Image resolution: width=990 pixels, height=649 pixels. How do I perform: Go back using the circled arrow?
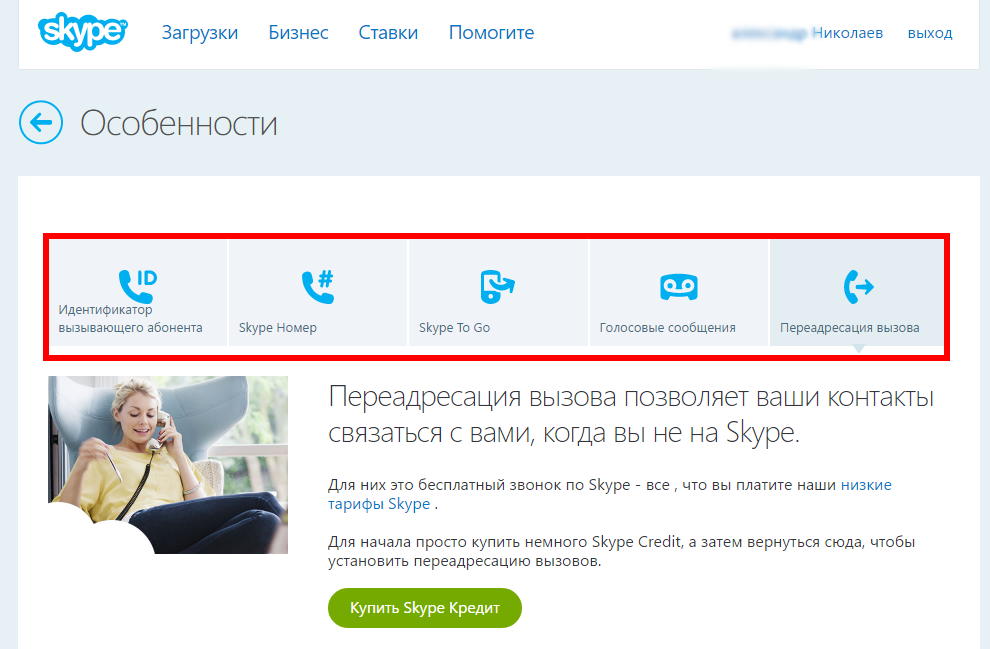(40, 123)
